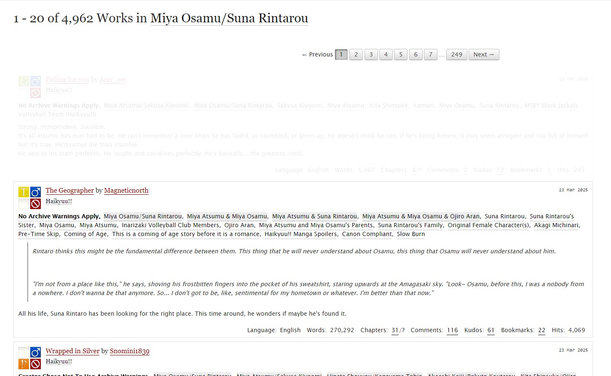Click the red work-in-progress icon on The Geographer
Viewport: 611px width, 376px height.
35,204
